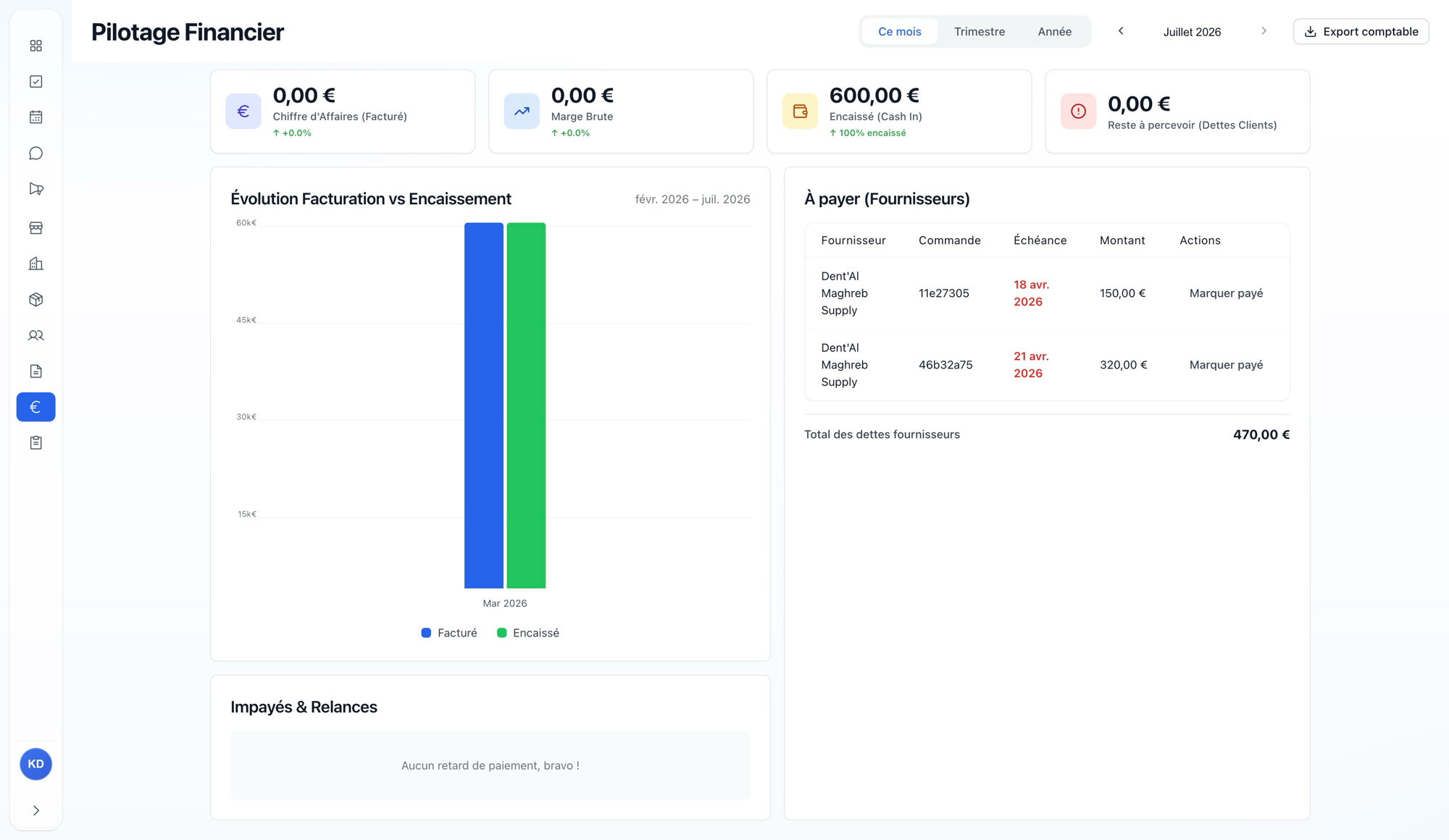Click order number 11e27305
The image size is (1449, 840).
(943, 293)
